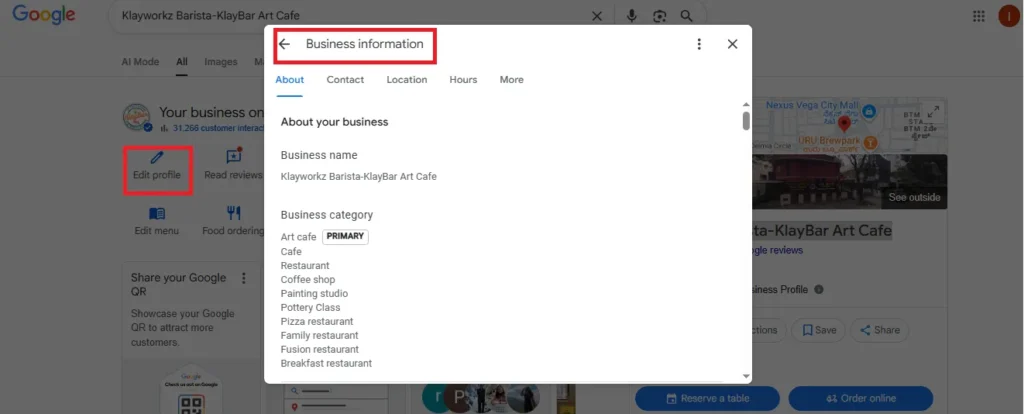
Task: Open Read reviews on the profile
Action: tap(233, 165)
